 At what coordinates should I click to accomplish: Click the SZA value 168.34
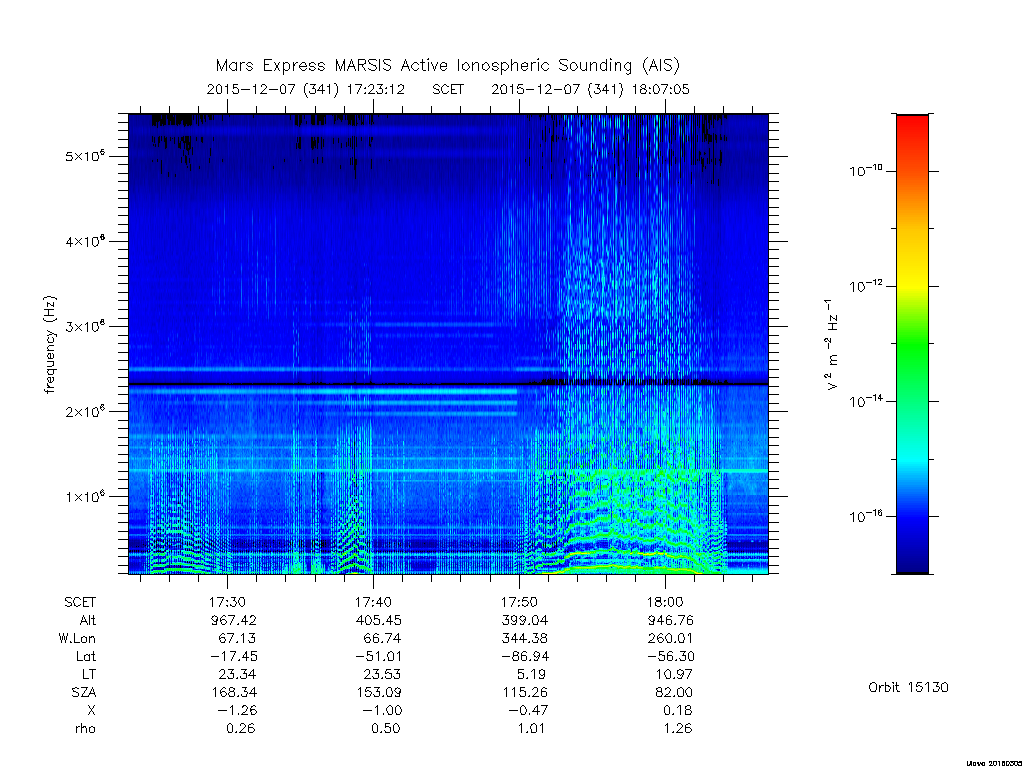click(234, 692)
